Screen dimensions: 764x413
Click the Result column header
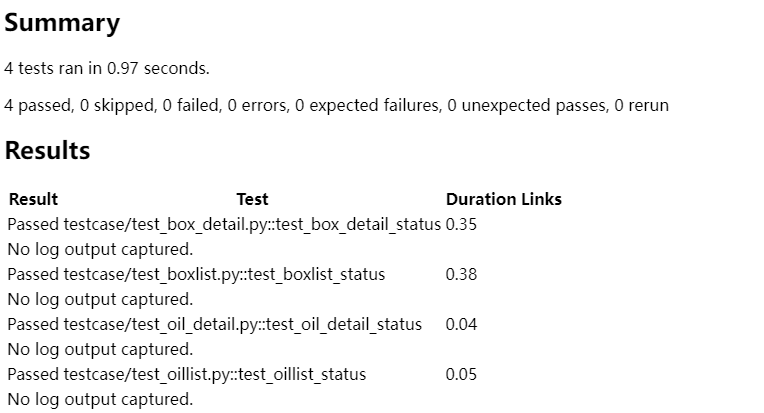(33, 199)
